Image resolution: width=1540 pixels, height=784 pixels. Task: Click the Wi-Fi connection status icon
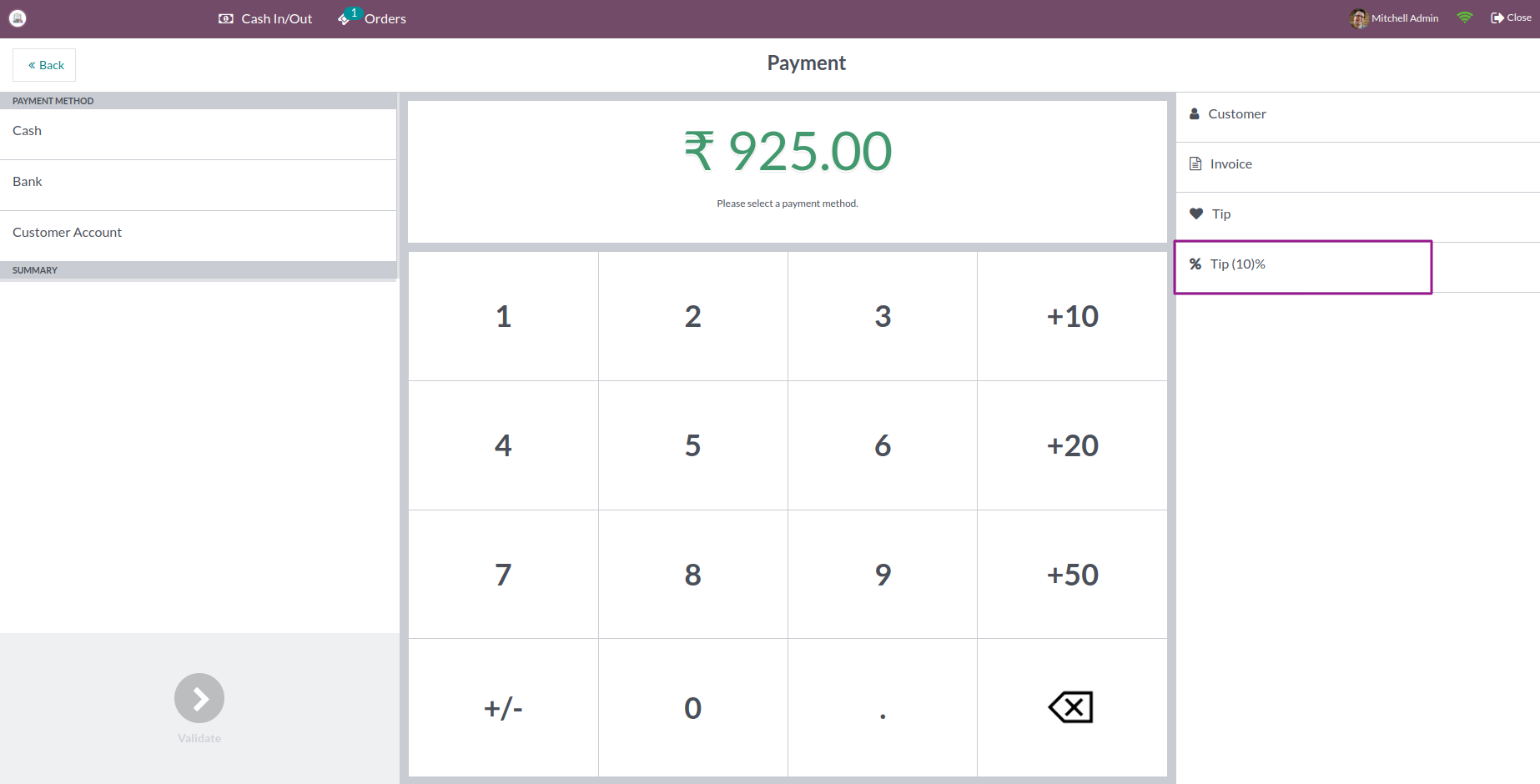click(1464, 18)
